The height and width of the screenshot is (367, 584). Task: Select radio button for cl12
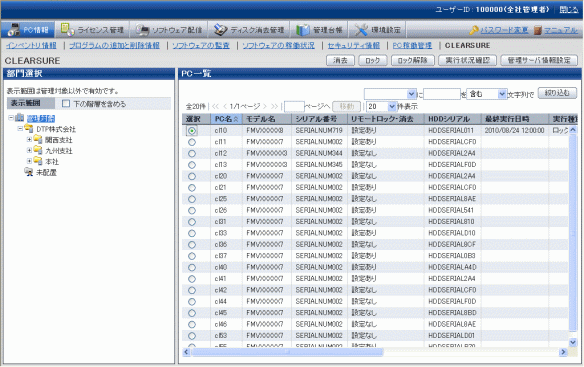[192, 153]
